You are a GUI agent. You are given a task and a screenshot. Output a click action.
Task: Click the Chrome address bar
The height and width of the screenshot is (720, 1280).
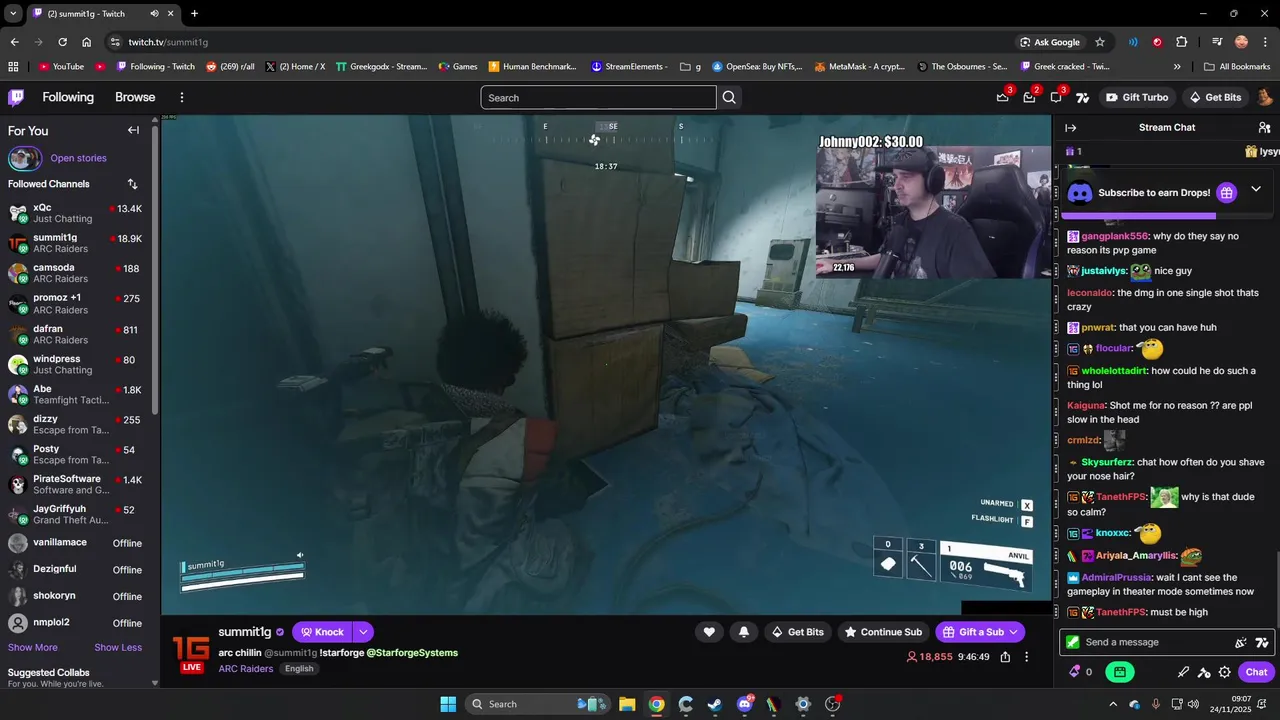pyautogui.click(x=560, y=42)
